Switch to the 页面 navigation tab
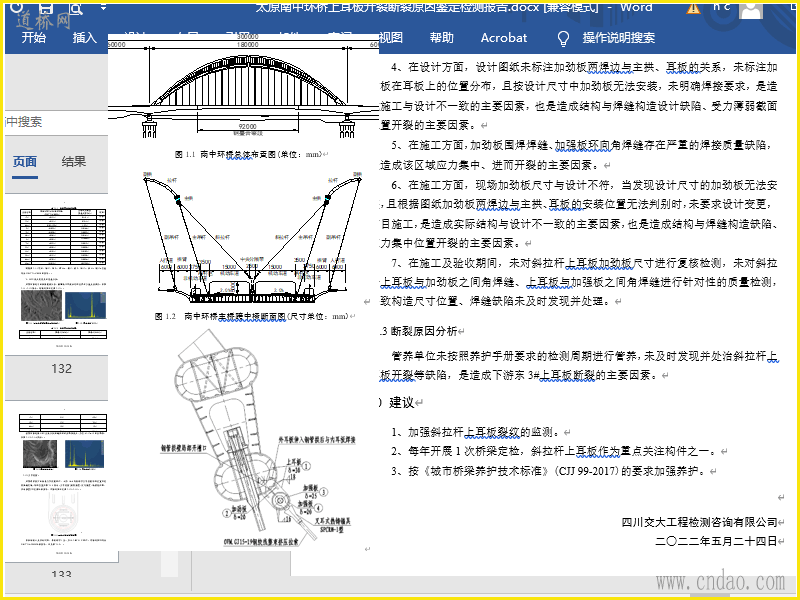This screenshot has width=800, height=600. tap(25, 162)
